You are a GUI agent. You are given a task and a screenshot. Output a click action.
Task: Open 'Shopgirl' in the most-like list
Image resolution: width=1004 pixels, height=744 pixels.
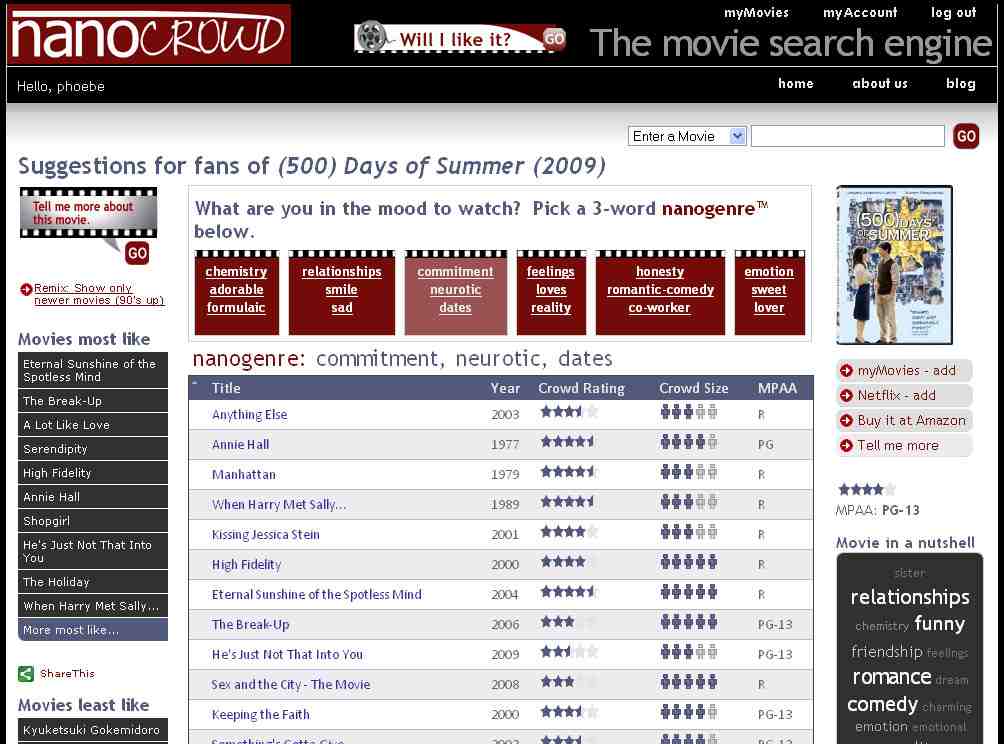[93, 521]
